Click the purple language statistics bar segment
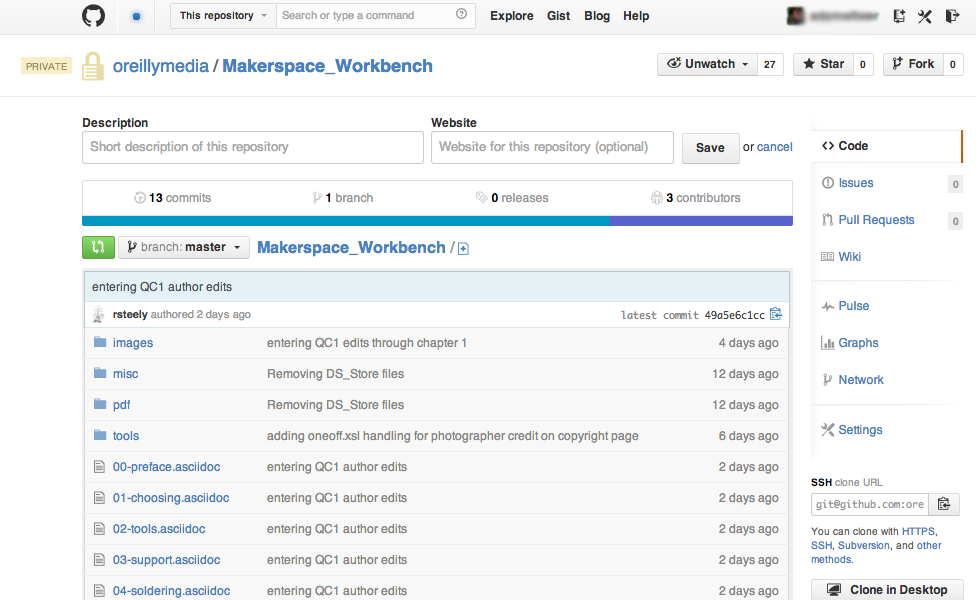 point(702,221)
